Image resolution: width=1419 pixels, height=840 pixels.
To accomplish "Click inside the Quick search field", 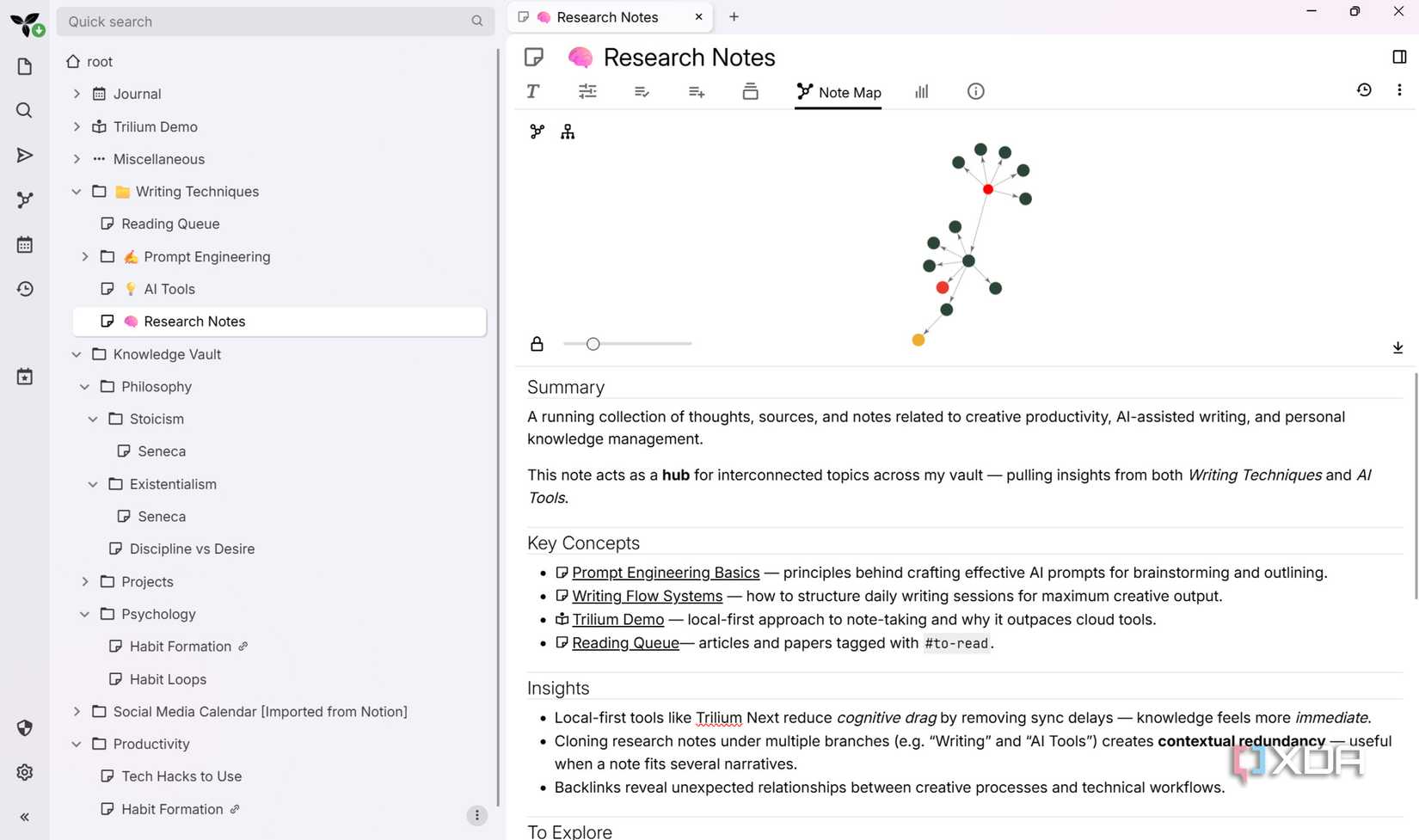I will (x=258, y=21).
